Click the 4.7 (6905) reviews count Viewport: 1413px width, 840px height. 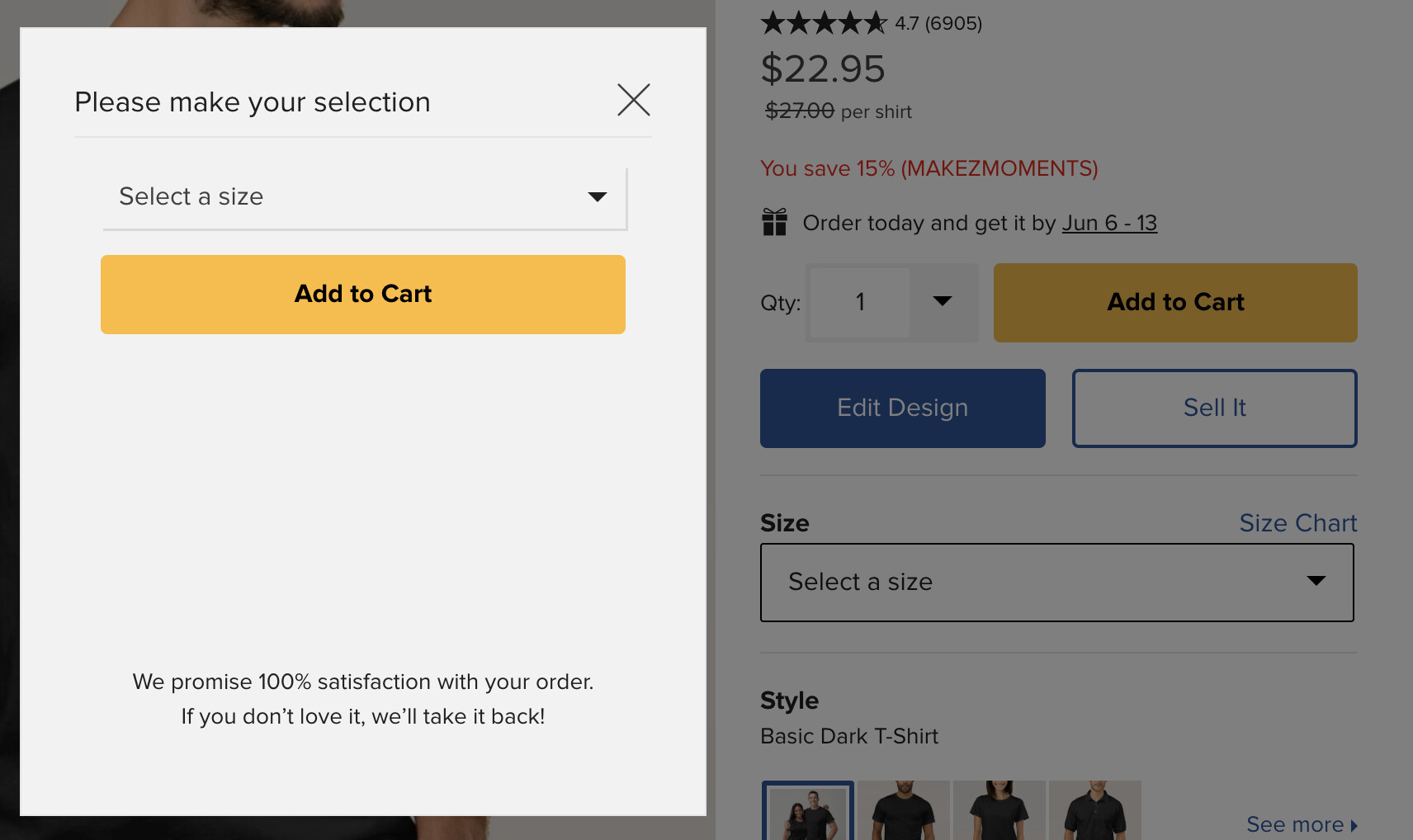click(938, 23)
